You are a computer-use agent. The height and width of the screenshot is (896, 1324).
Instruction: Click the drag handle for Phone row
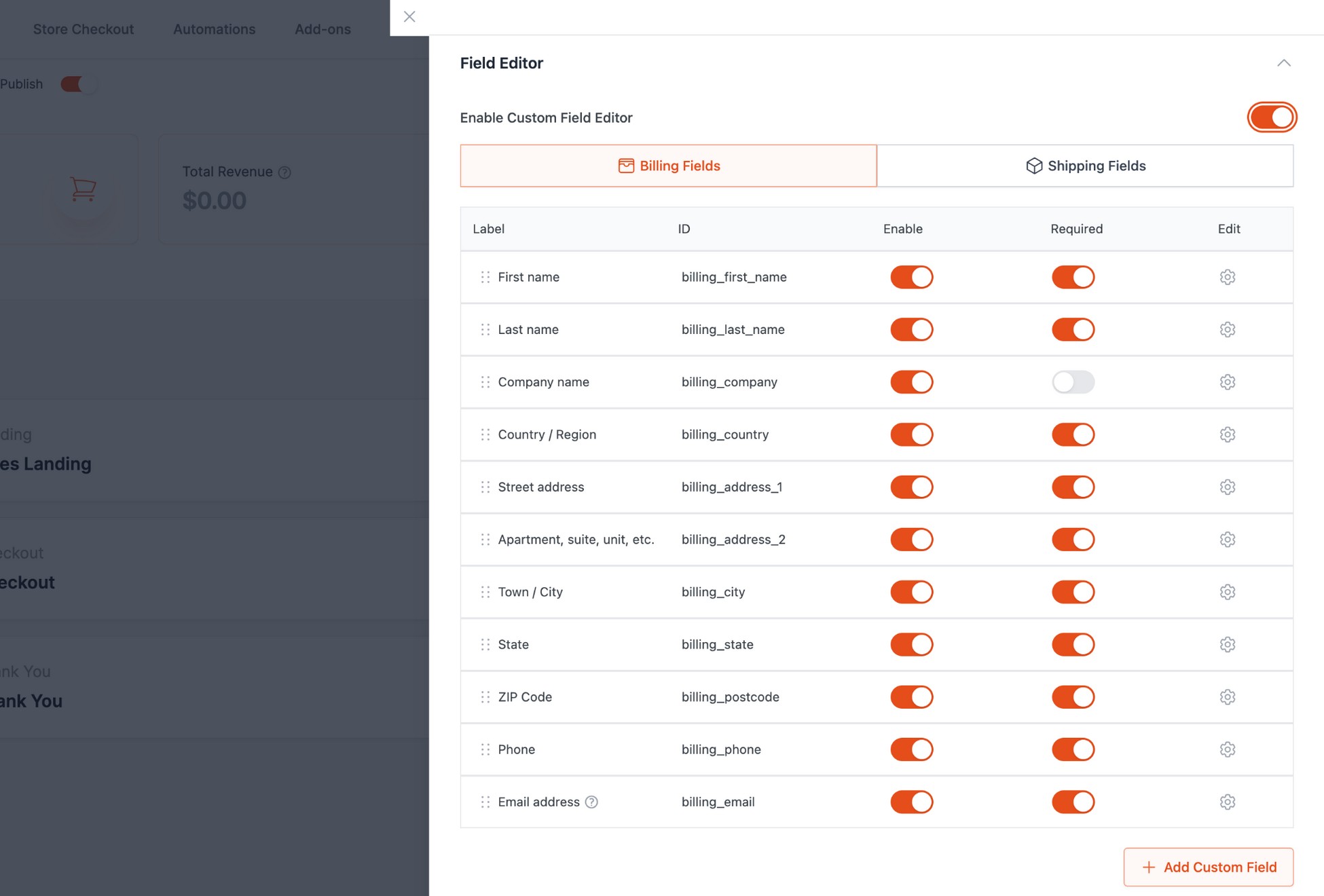point(485,749)
